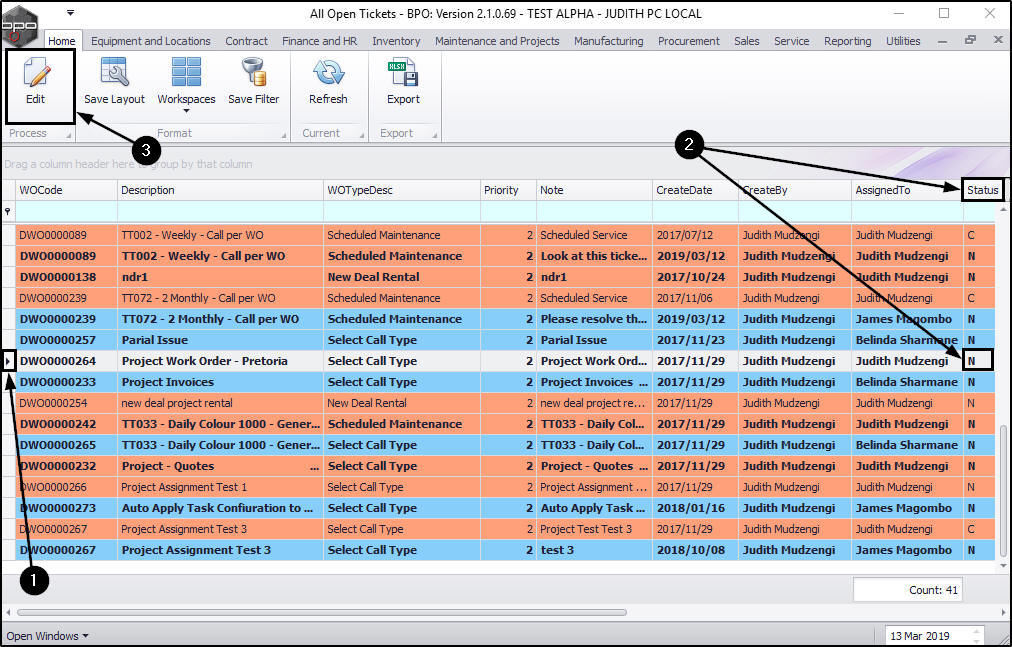The image size is (1012, 647).
Task: Refresh the ticket list
Action: point(328,72)
